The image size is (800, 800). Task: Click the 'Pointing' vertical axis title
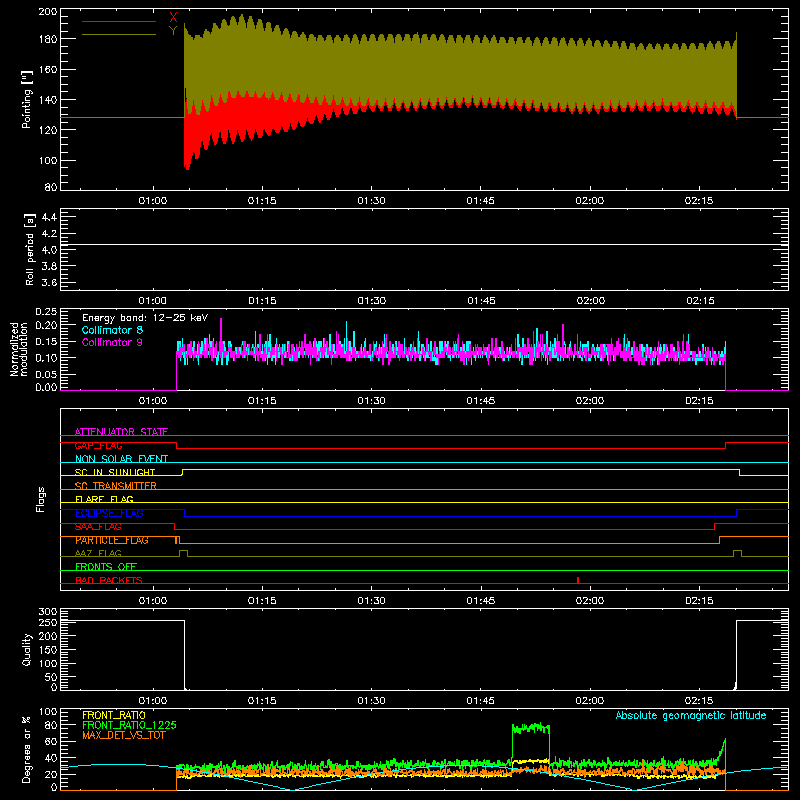click(x=27, y=99)
